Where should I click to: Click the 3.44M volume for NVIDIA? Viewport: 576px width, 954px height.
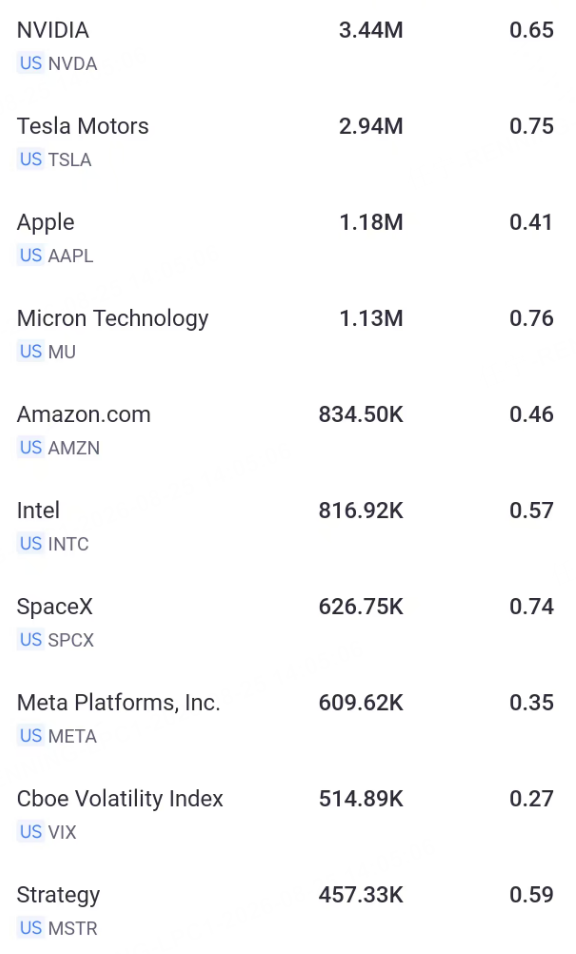point(371,30)
